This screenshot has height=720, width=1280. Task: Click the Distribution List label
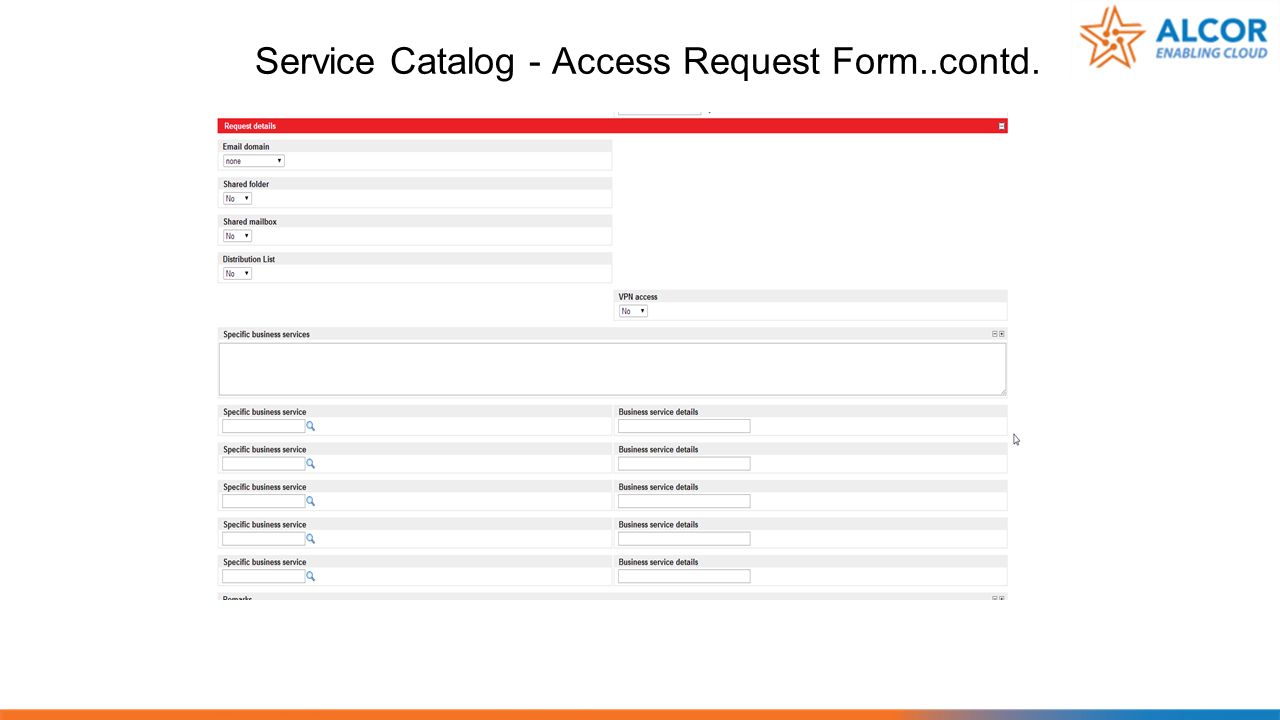click(249, 259)
